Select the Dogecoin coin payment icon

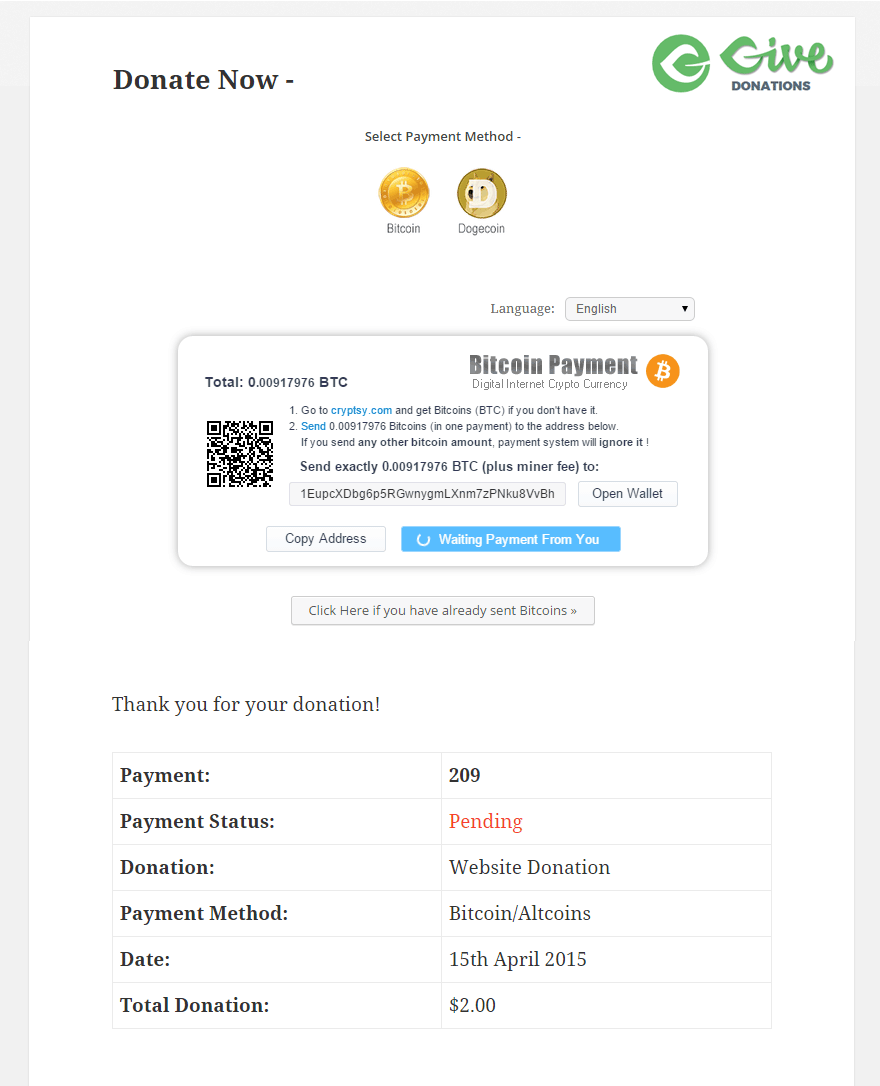pyautogui.click(x=481, y=193)
